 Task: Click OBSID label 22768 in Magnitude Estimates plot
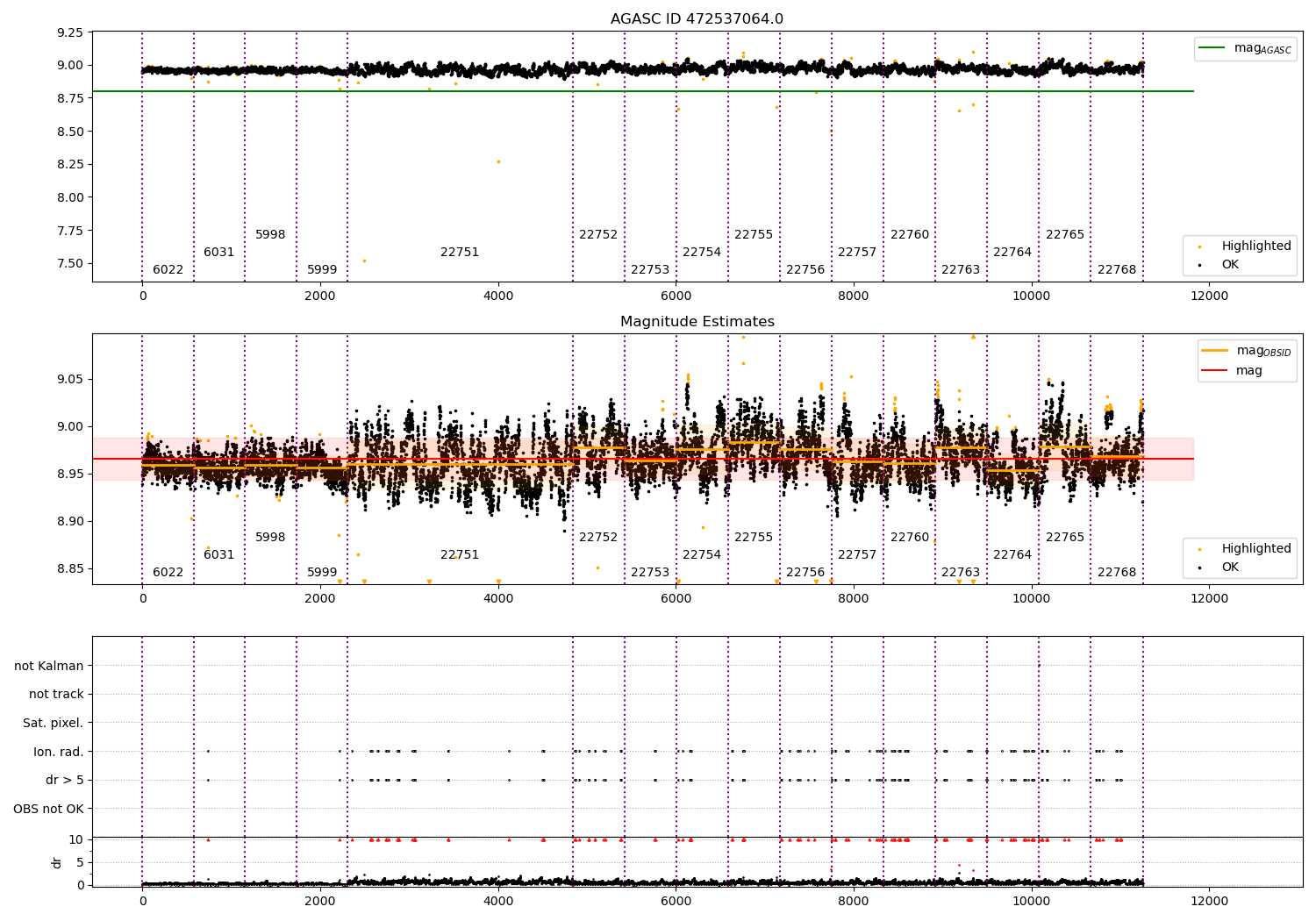coord(1117,573)
